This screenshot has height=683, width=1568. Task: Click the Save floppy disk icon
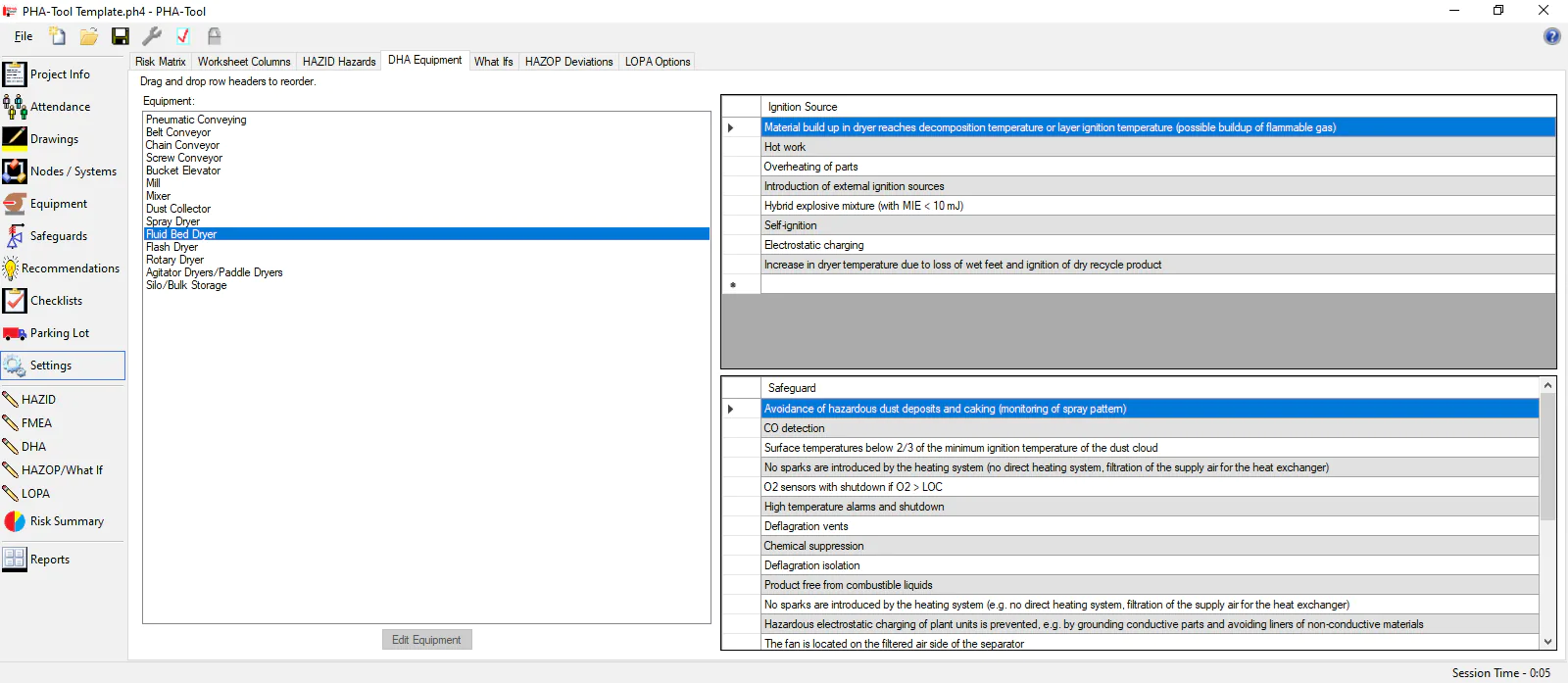(121, 36)
